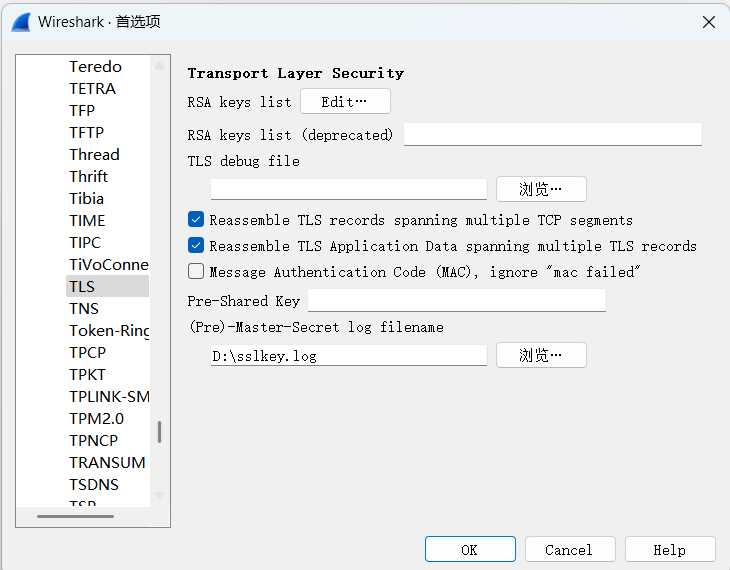Focus the Pre-Shared Key input field

click(457, 300)
